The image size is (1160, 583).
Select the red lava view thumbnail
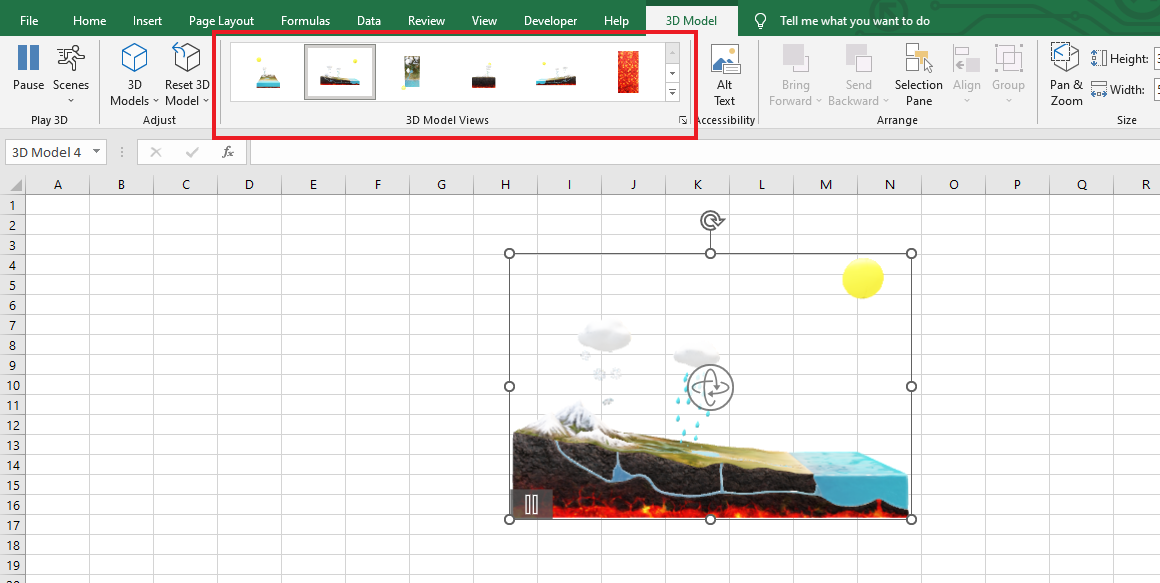coord(628,71)
